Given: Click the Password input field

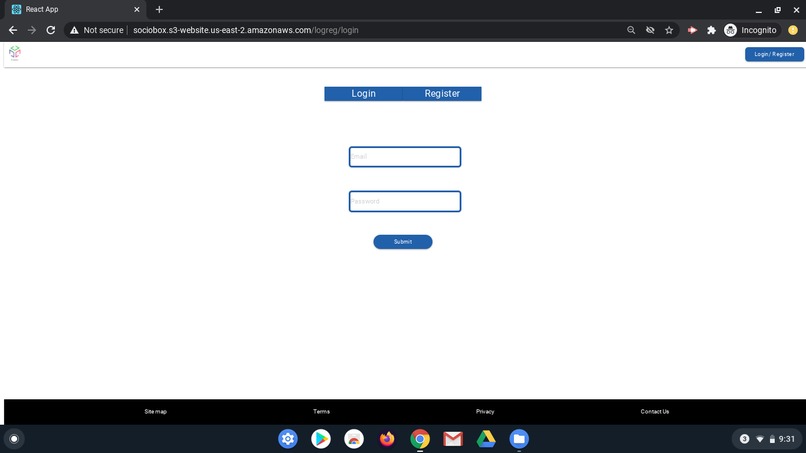Looking at the screenshot, I should [405, 201].
